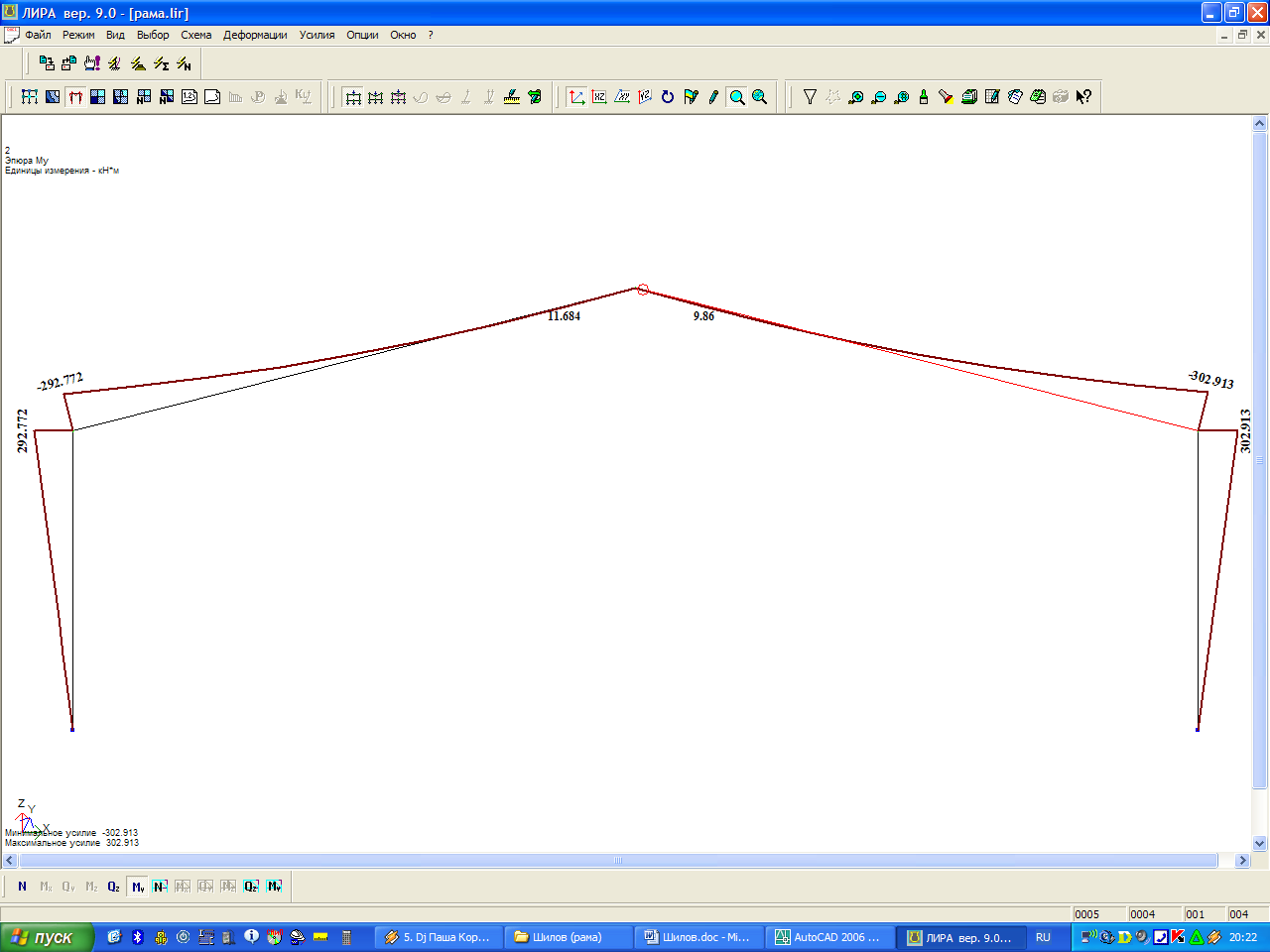Click the lightning N icon

pos(184,63)
